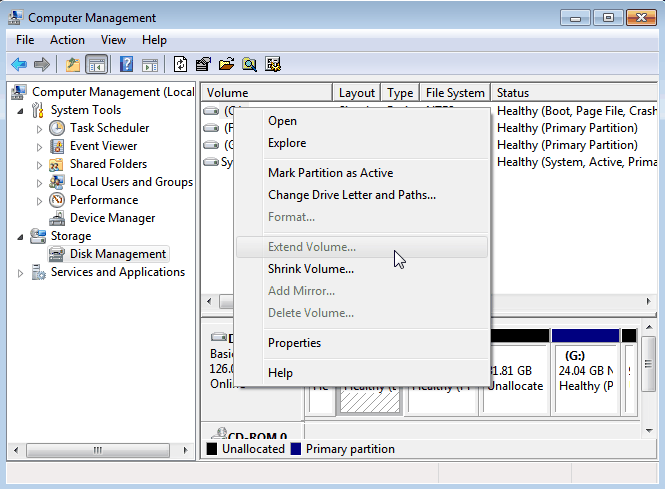Click 'Healthy (Boot, Page File, Crash' status text

coord(577,111)
